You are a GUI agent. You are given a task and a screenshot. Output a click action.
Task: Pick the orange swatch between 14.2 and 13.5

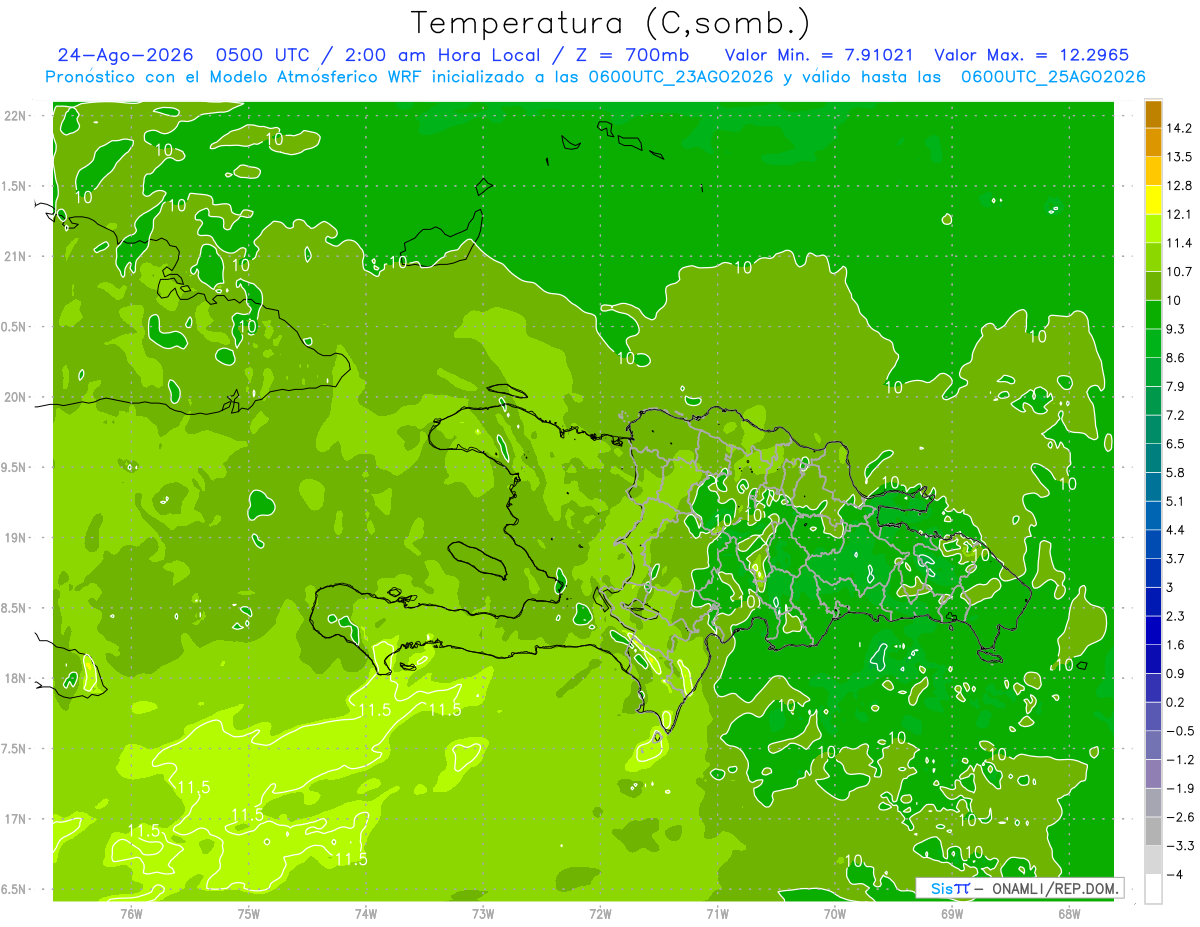pos(1153,143)
